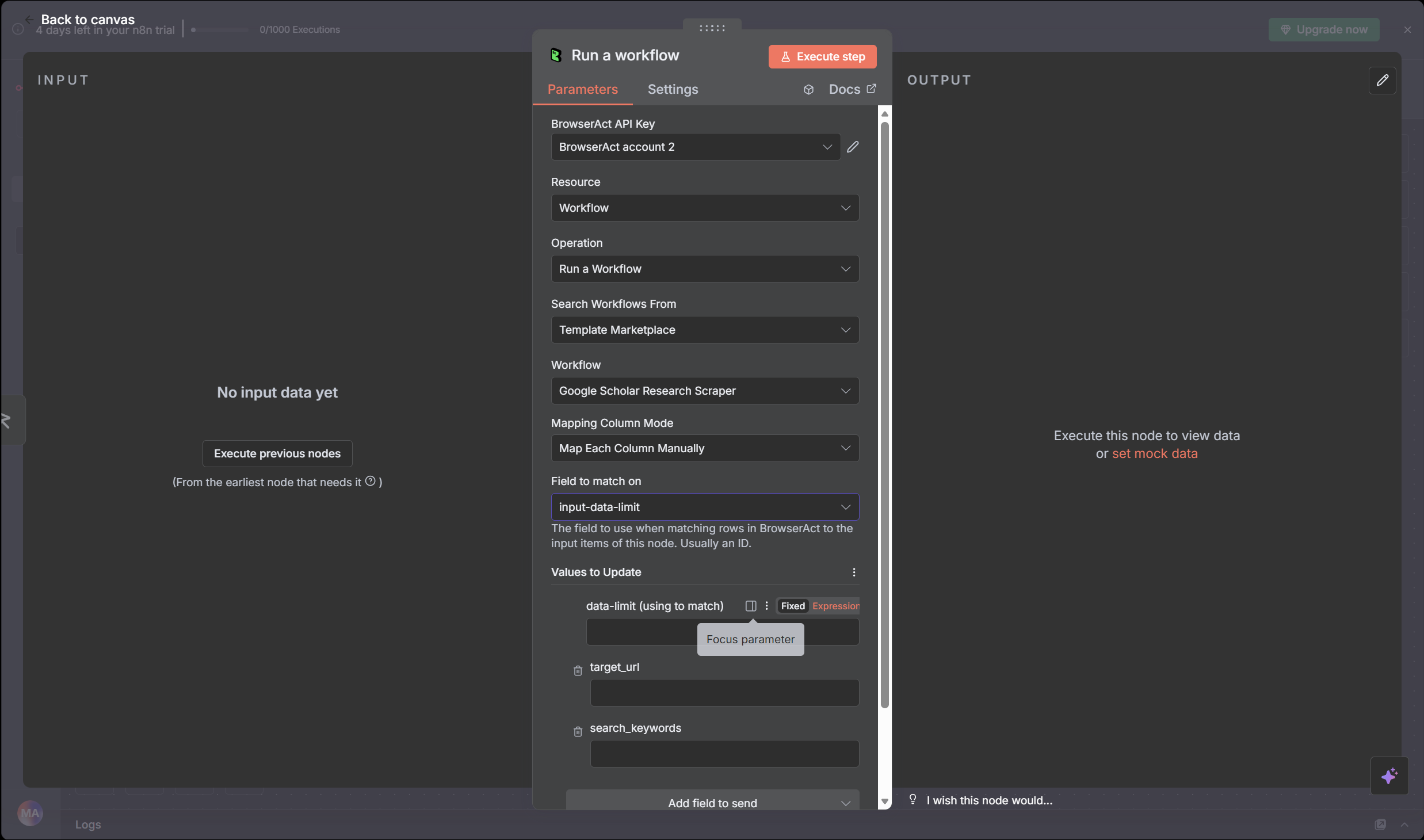Open Values to Update options menu
The height and width of the screenshot is (840, 1424).
point(854,572)
